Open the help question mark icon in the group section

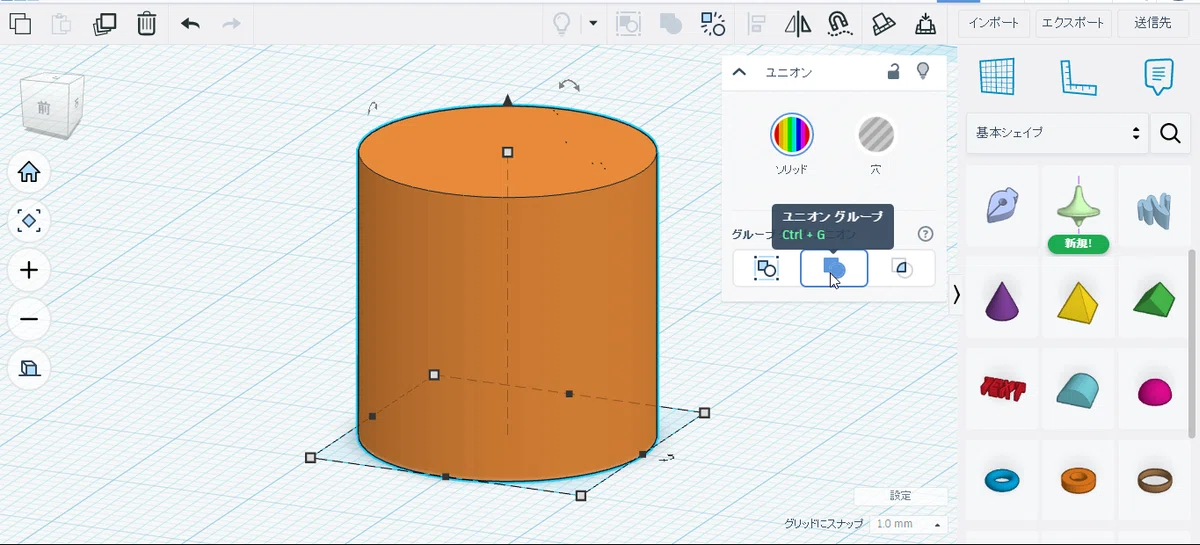925,234
